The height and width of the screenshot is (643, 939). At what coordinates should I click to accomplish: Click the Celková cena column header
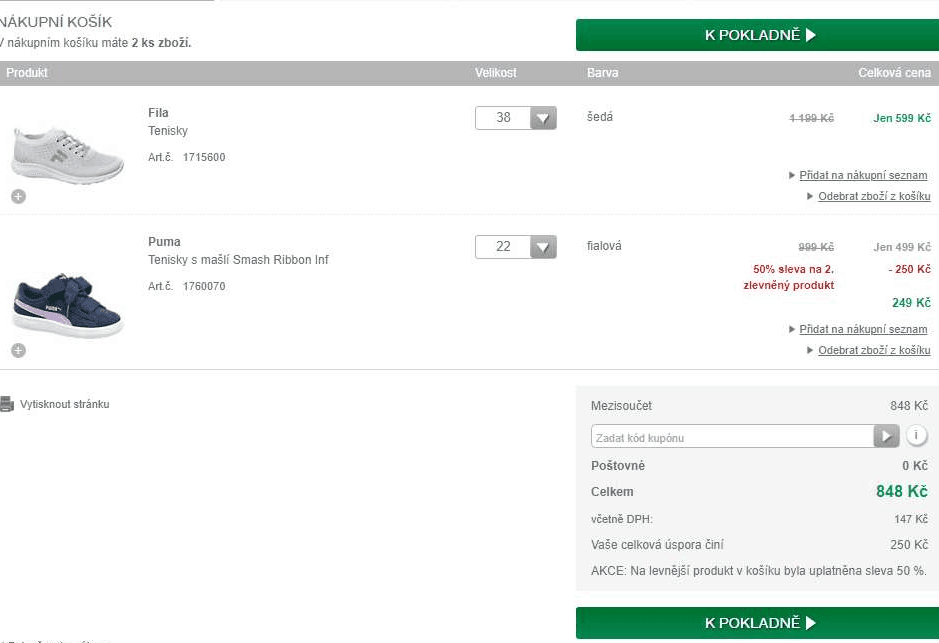[x=894, y=73]
